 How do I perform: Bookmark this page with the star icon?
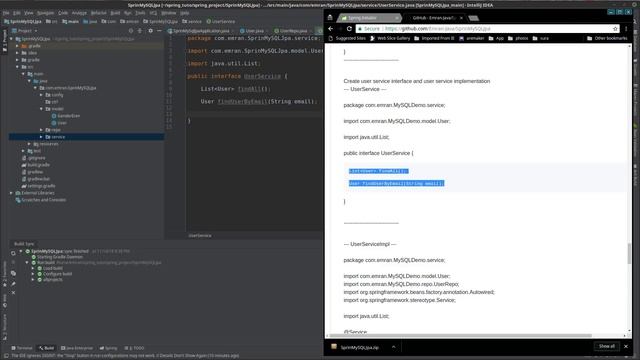(615, 29)
